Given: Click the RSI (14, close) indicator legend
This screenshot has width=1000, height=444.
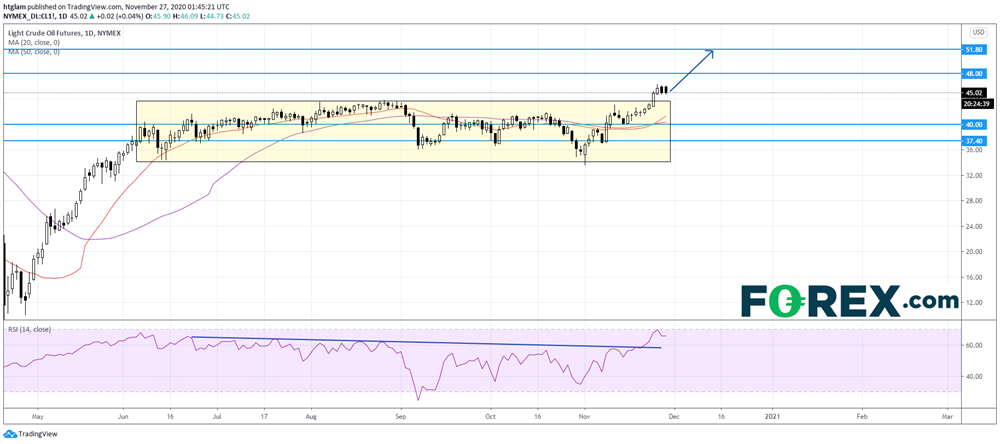Looking at the screenshot, I should (29, 329).
